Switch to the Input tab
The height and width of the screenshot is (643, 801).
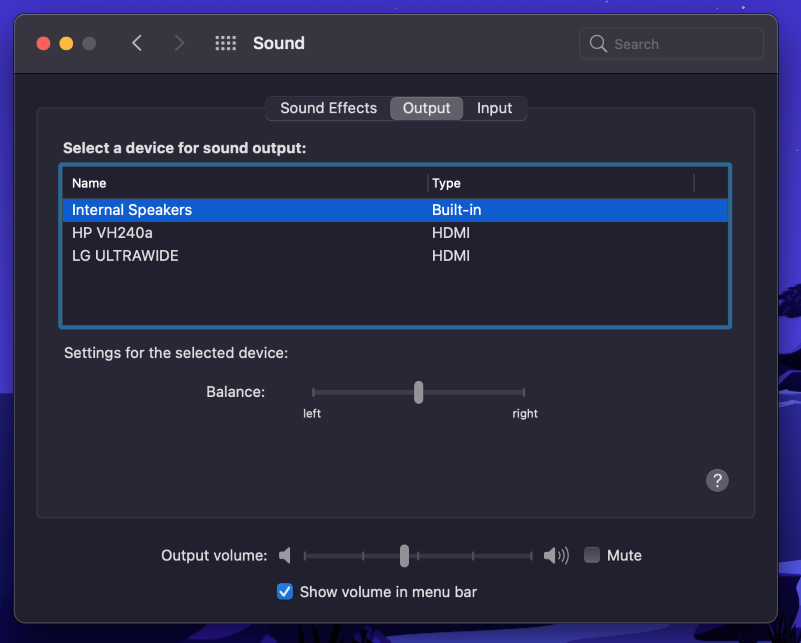[x=494, y=108]
